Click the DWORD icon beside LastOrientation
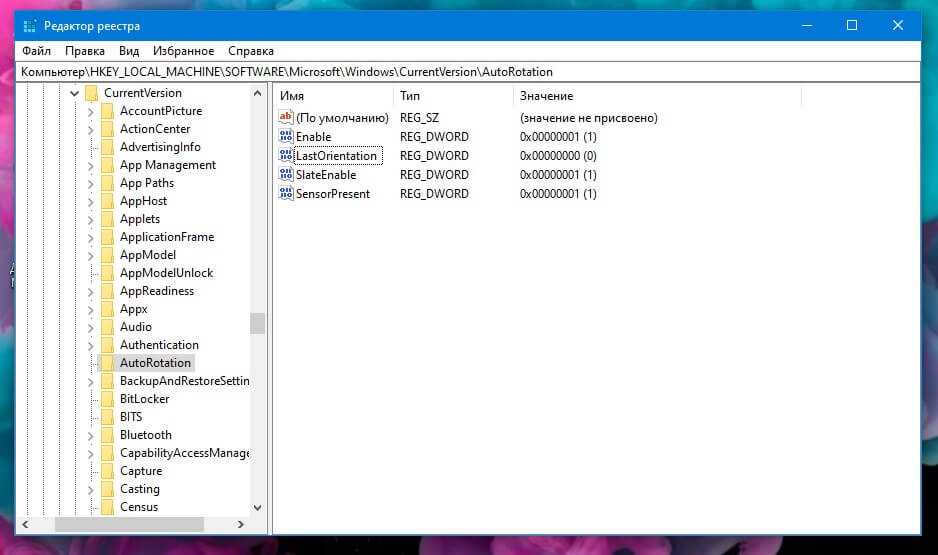 (x=286, y=156)
